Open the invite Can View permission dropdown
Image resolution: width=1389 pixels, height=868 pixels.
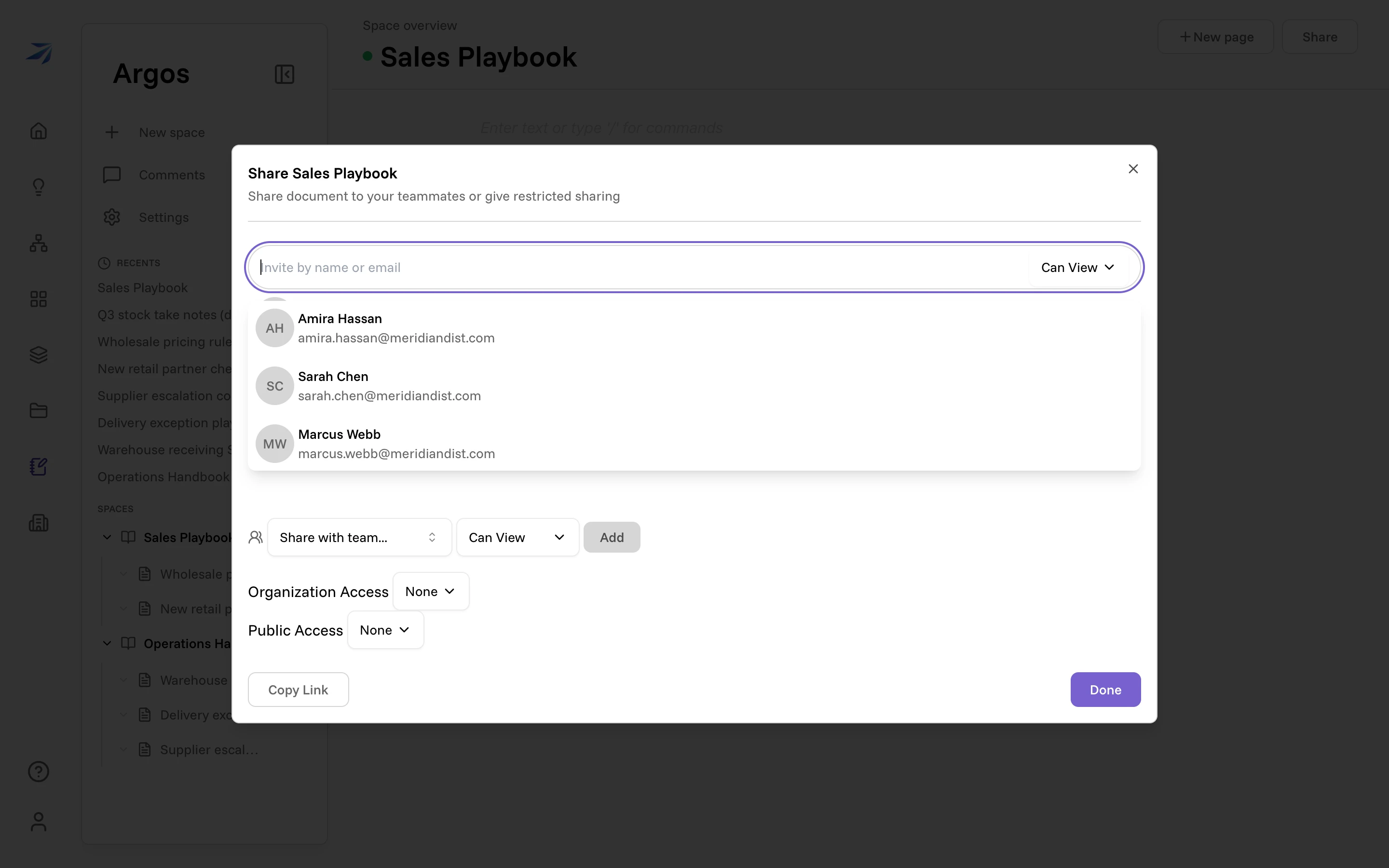pyautogui.click(x=1078, y=268)
